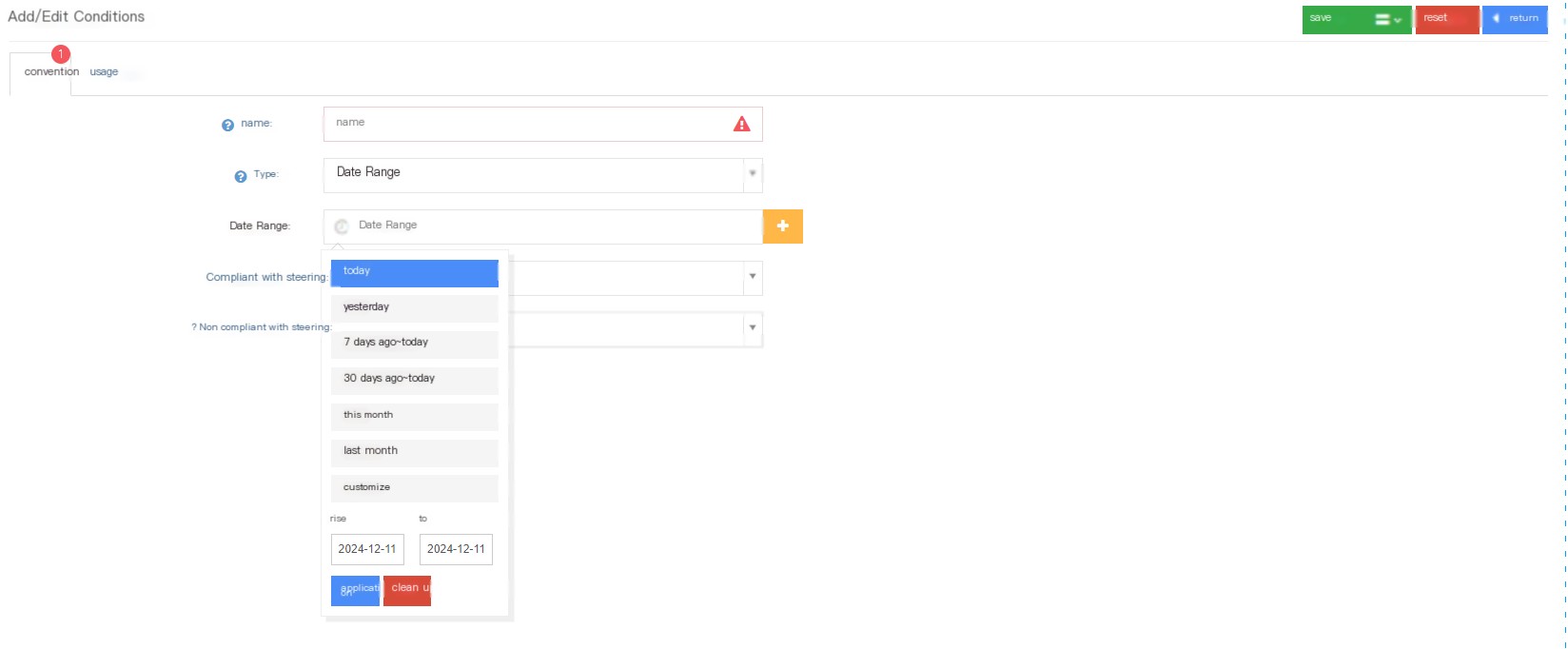Click the blue application button
This screenshot has width=1568, height=649.
click(x=355, y=590)
